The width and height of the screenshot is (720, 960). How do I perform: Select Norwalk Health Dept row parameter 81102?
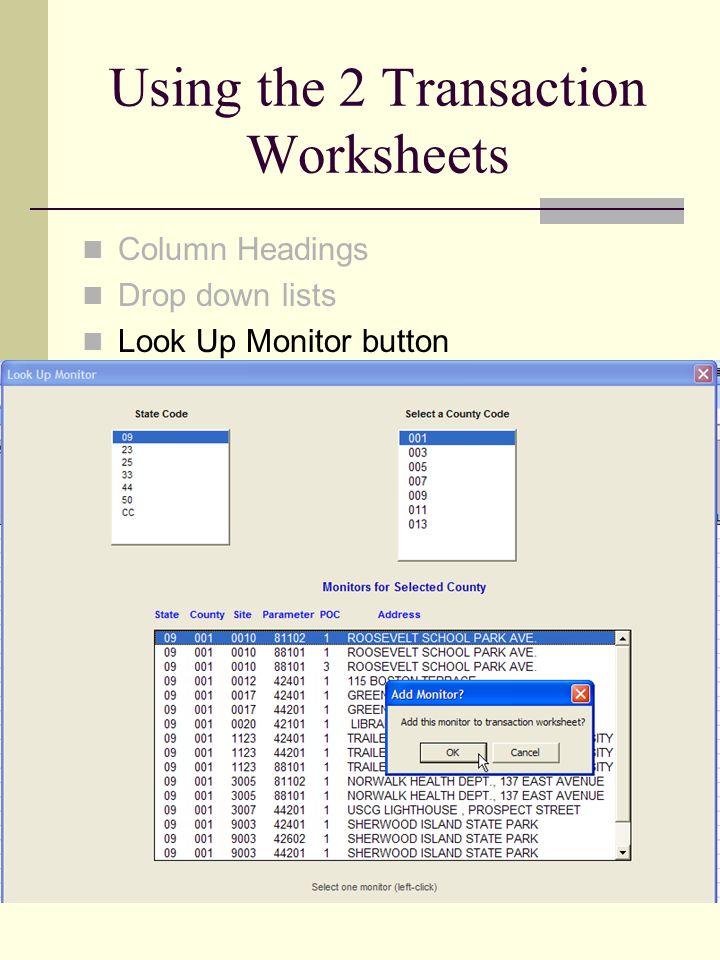point(385,781)
